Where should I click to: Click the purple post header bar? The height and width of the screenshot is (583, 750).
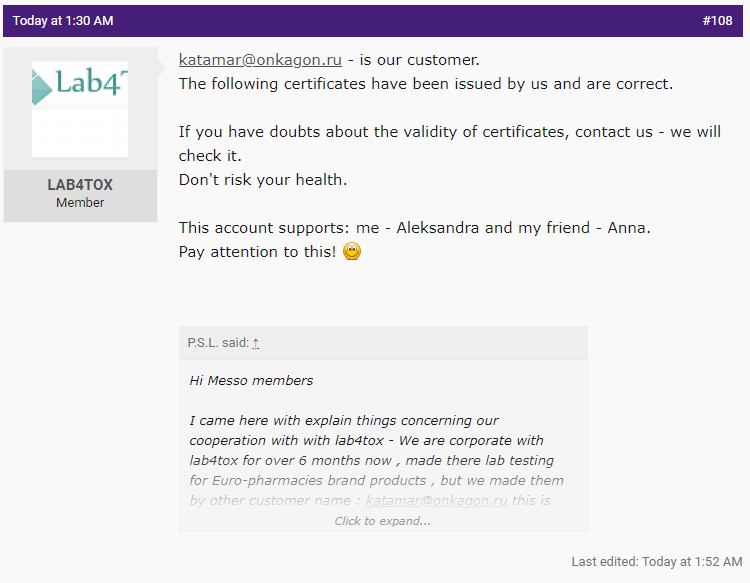click(x=375, y=20)
